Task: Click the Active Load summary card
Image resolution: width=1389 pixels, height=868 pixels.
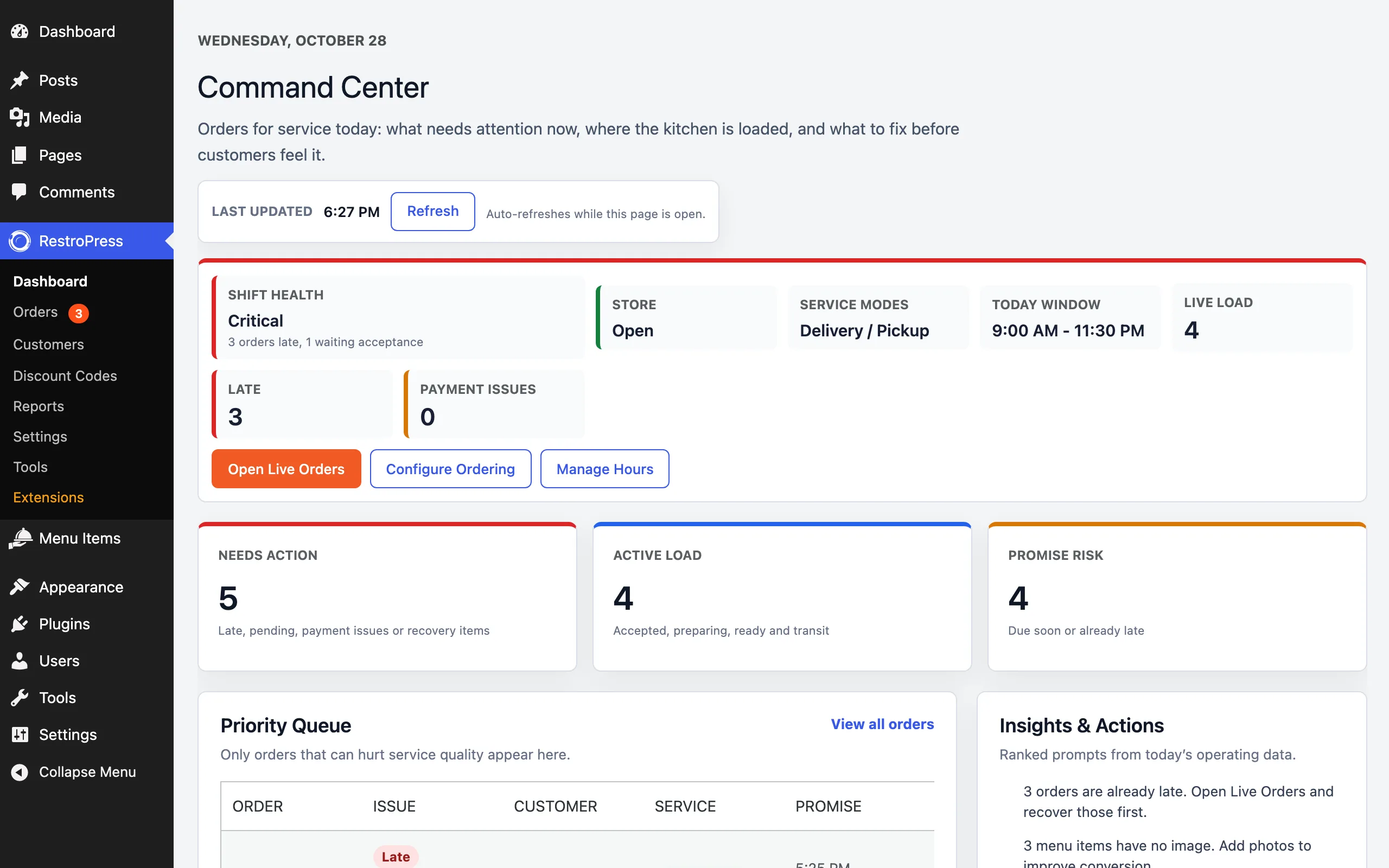Action: pos(782,596)
